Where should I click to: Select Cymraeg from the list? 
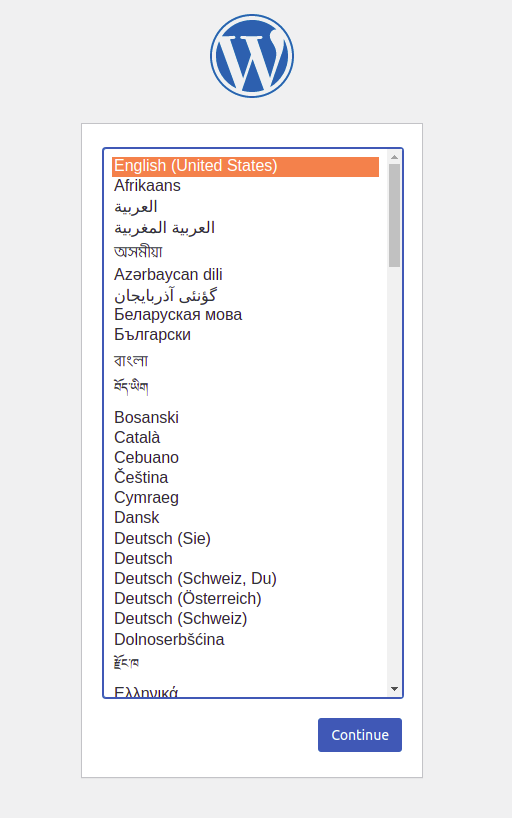click(245, 498)
